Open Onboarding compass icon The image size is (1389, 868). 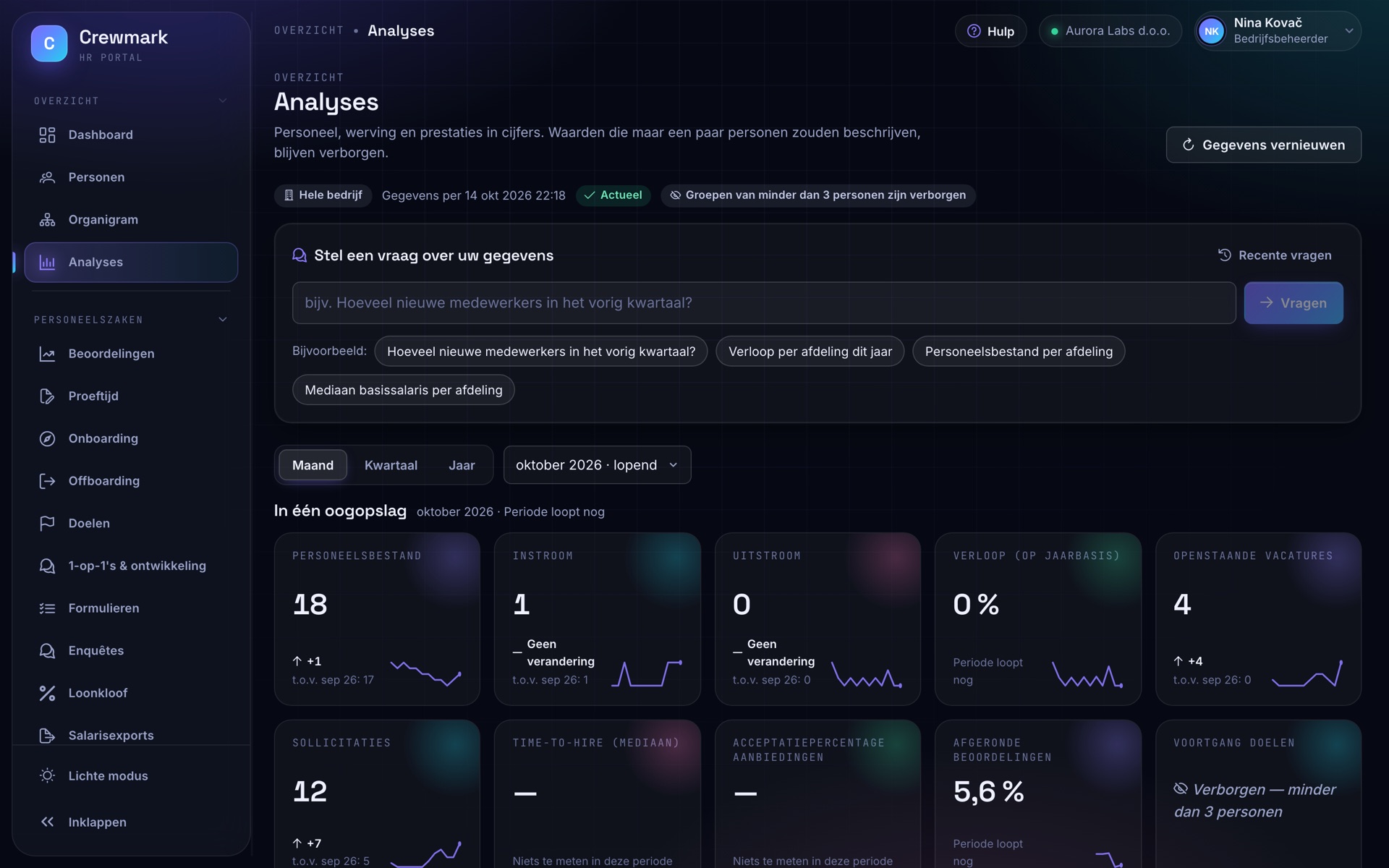47,438
